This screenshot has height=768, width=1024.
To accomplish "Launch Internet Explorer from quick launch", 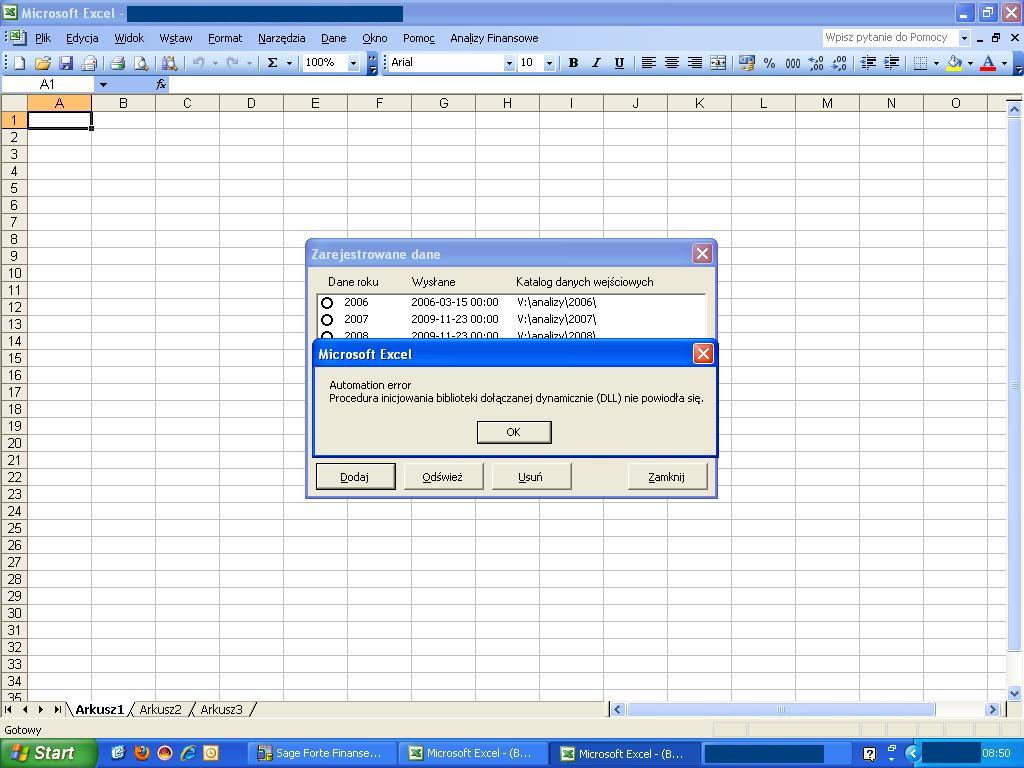I will point(188,753).
